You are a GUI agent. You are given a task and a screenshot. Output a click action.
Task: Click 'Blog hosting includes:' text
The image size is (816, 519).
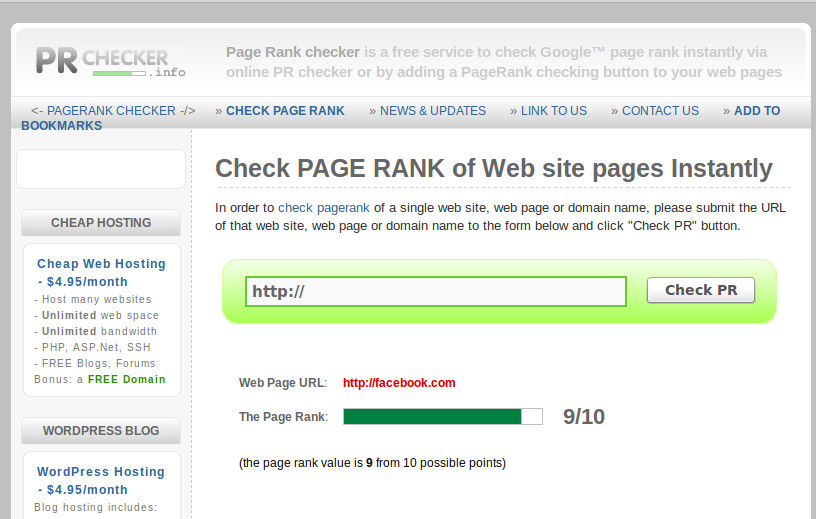[x=95, y=507]
